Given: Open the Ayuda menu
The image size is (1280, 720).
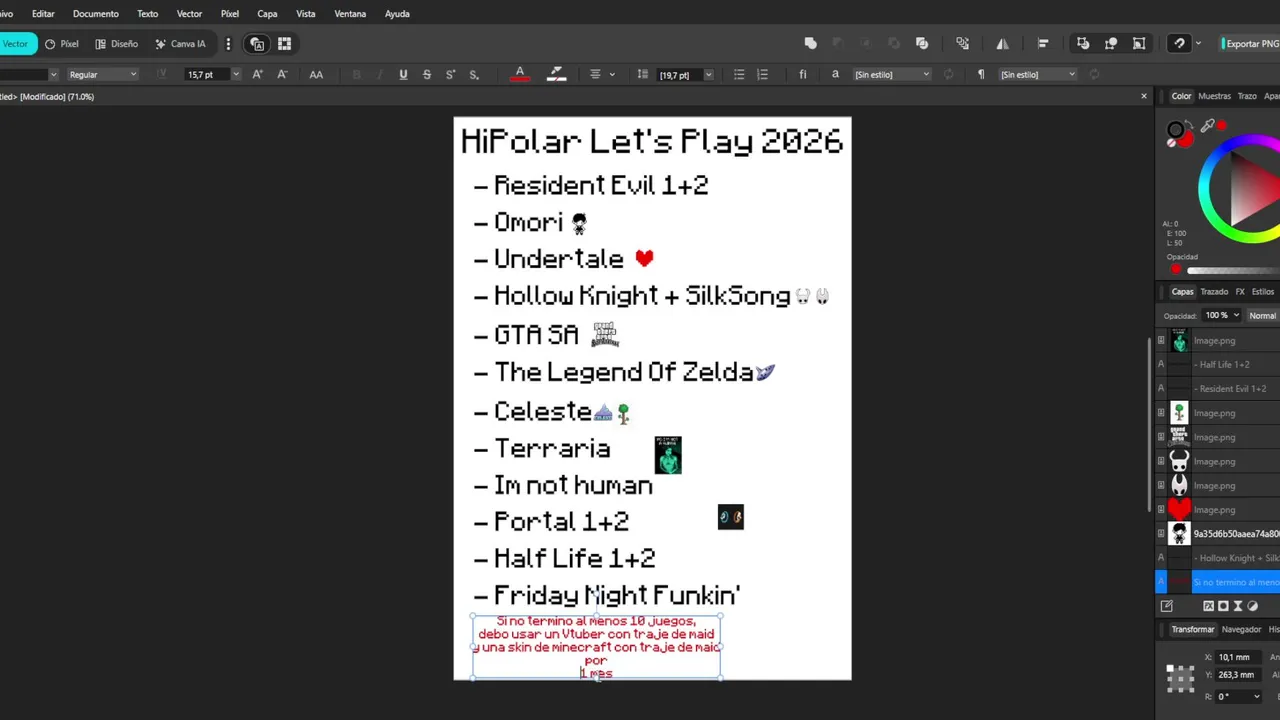Looking at the screenshot, I should click(397, 14).
